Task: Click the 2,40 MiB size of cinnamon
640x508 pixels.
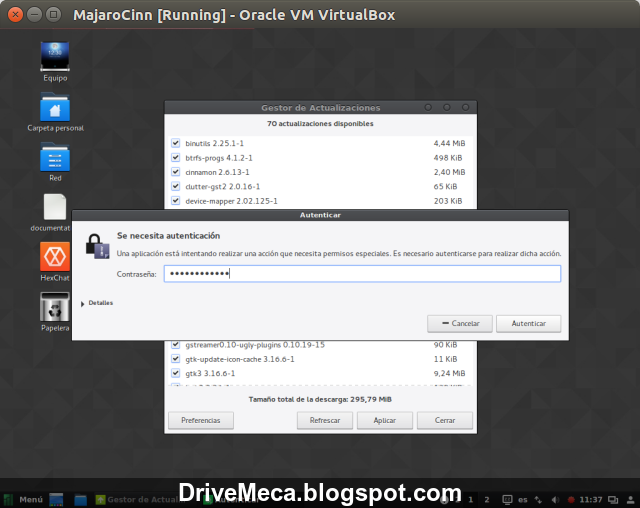Action: [449, 172]
